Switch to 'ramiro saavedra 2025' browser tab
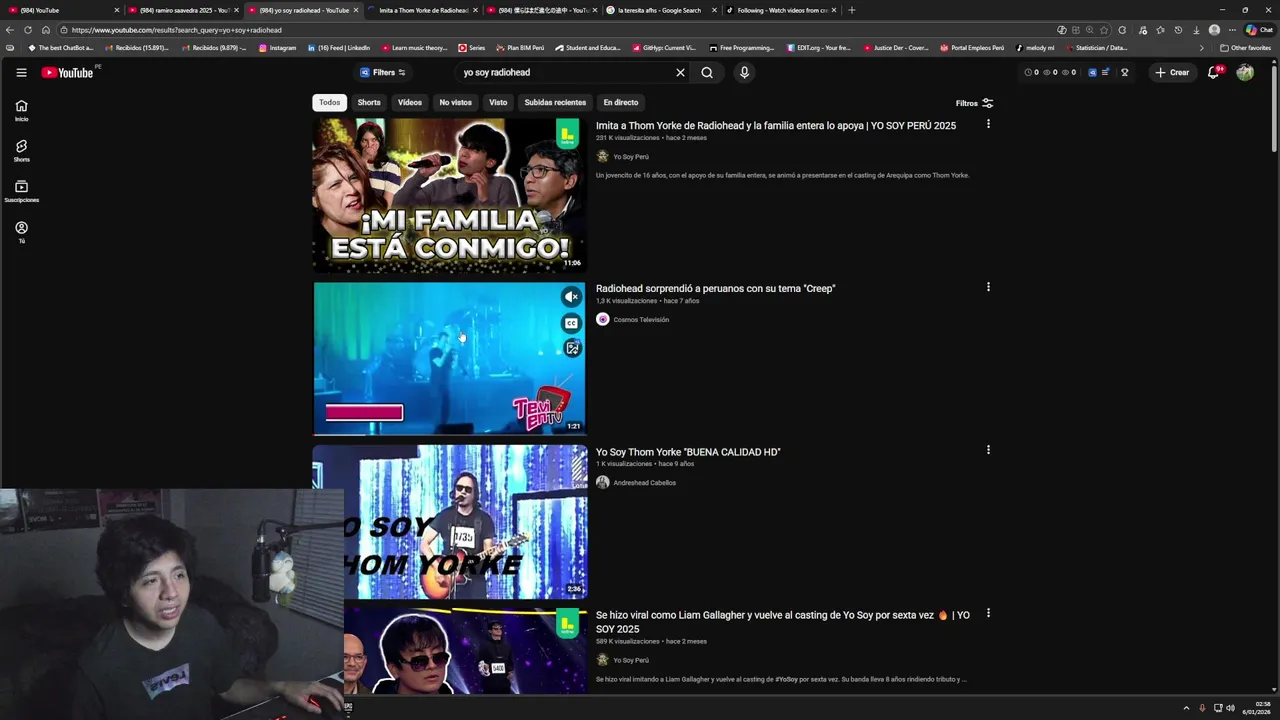Screen dimensions: 1280x720 coord(180,10)
